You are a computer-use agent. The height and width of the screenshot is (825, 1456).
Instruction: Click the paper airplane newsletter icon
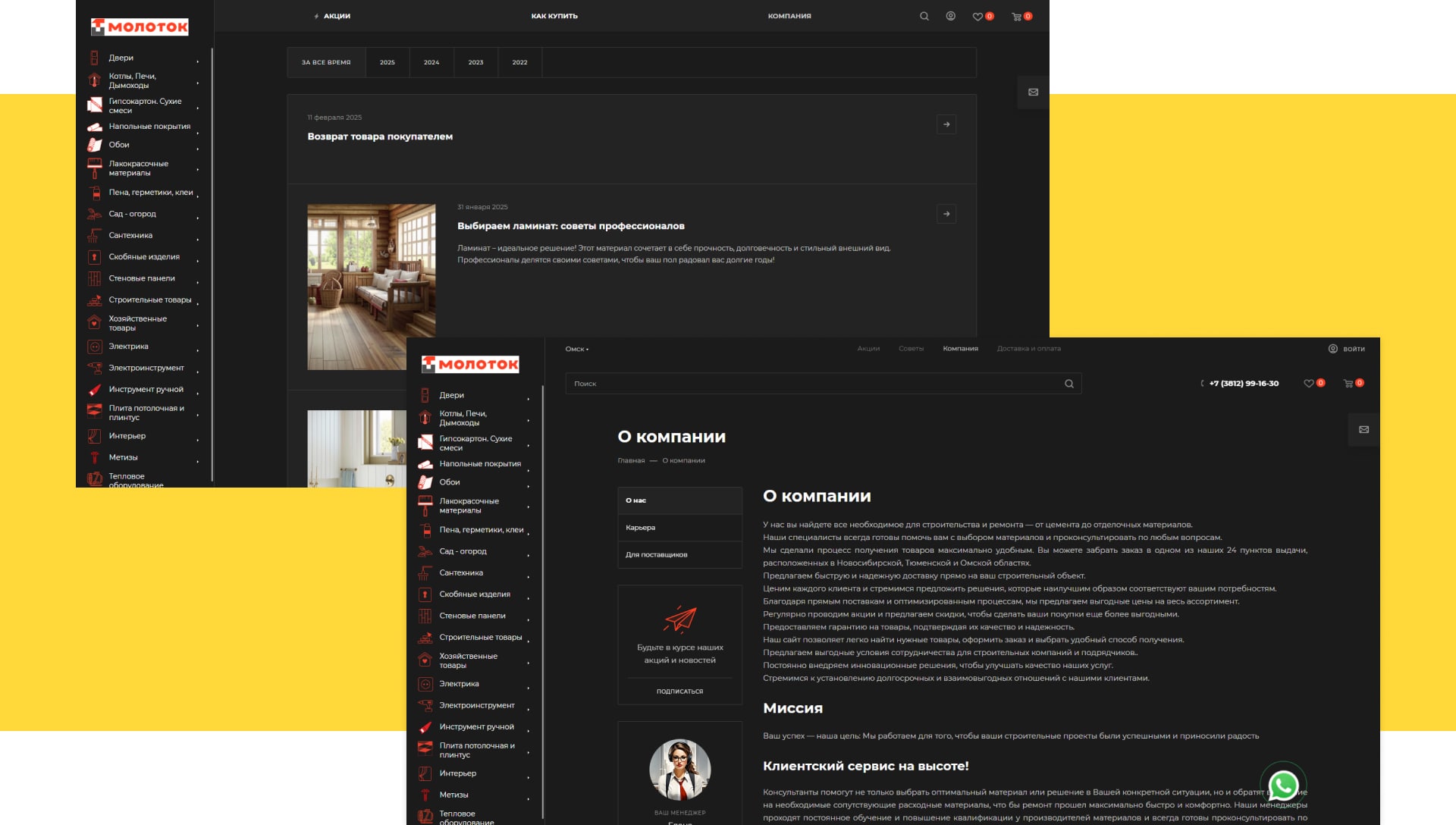679,619
